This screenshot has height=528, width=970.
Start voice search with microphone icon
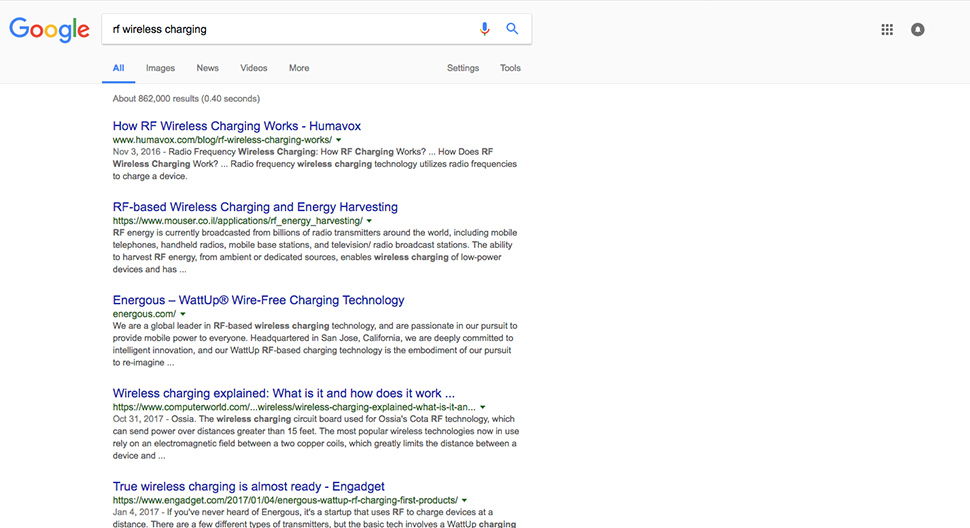484,29
